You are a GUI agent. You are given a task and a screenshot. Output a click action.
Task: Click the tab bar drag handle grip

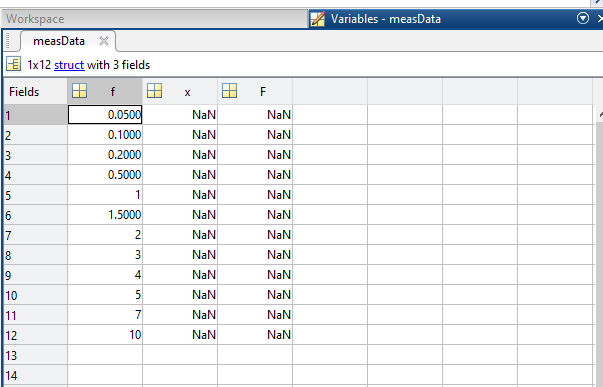[x=8, y=41]
